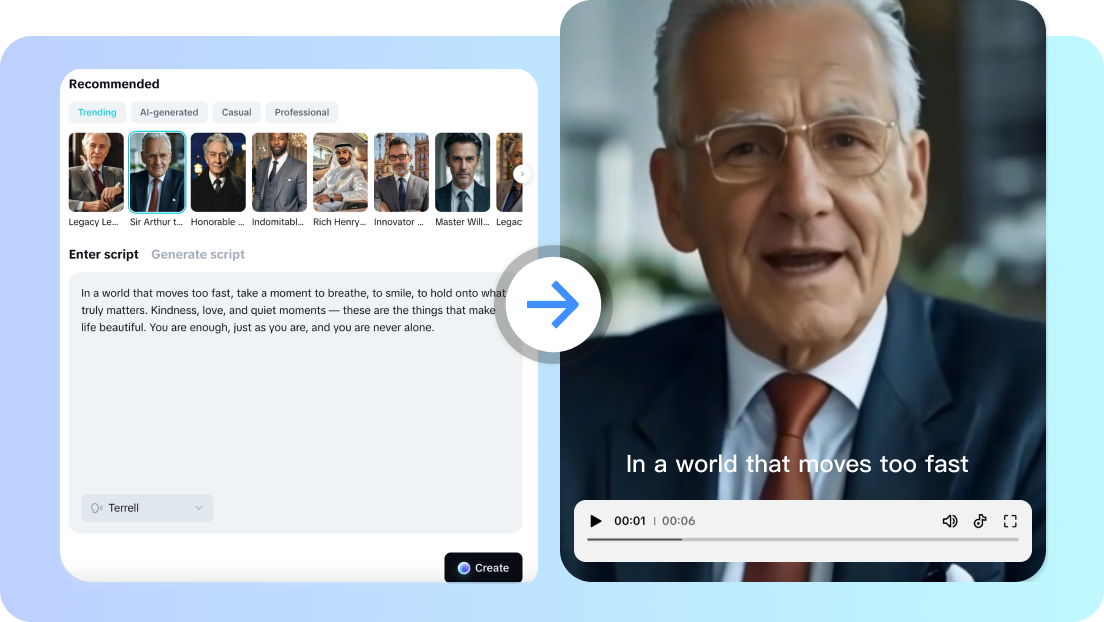Click the video progress bar
The height and width of the screenshot is (622, 1104).
click(x=803, y=540)
